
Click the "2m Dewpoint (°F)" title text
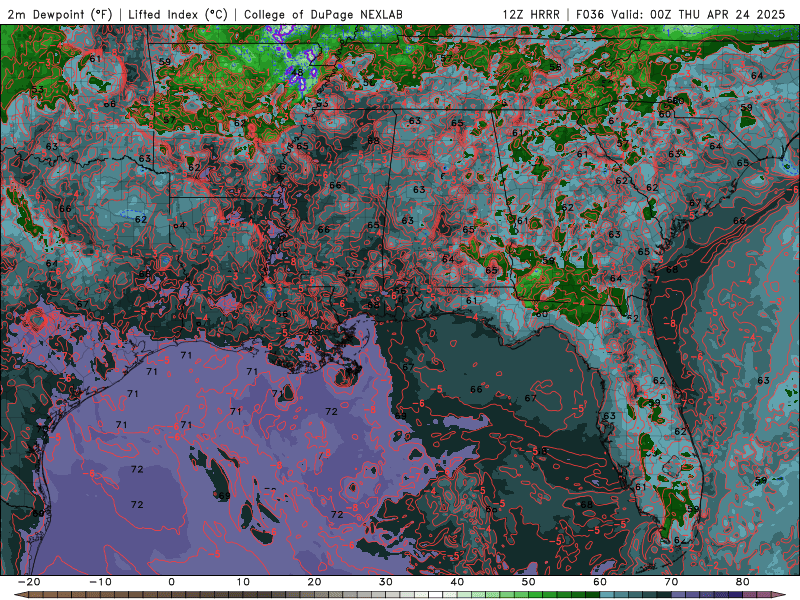click(59, 14)
